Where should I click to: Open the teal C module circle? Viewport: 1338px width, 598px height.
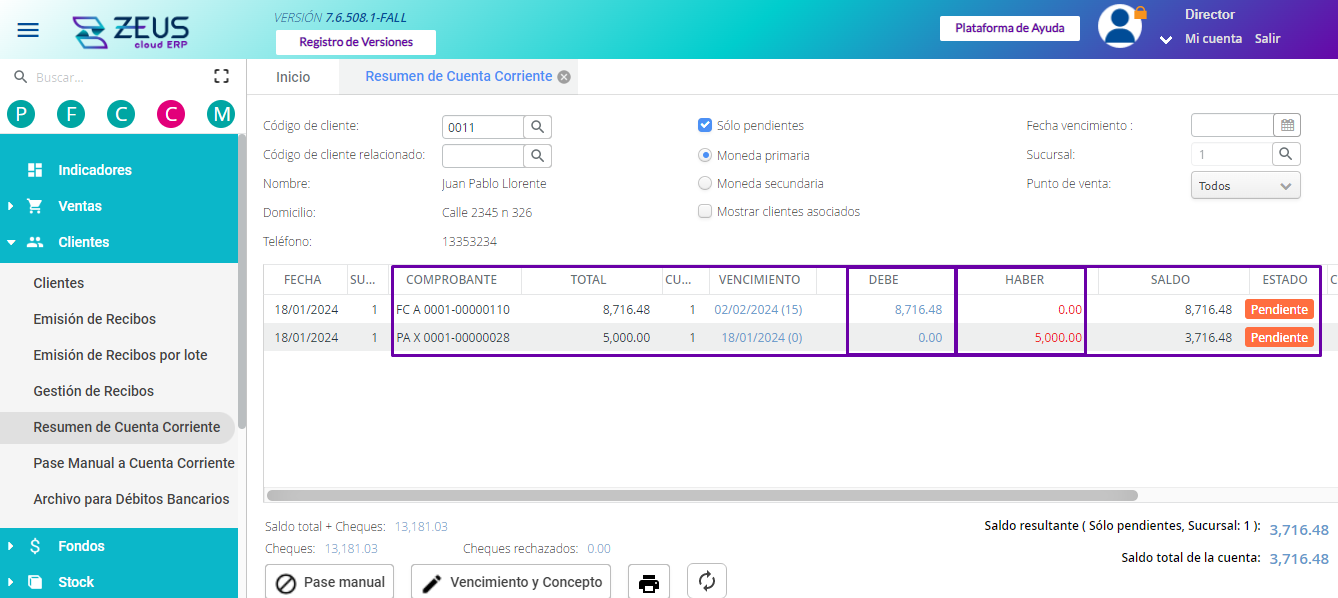pyautogui.click(x=121, y=114)
